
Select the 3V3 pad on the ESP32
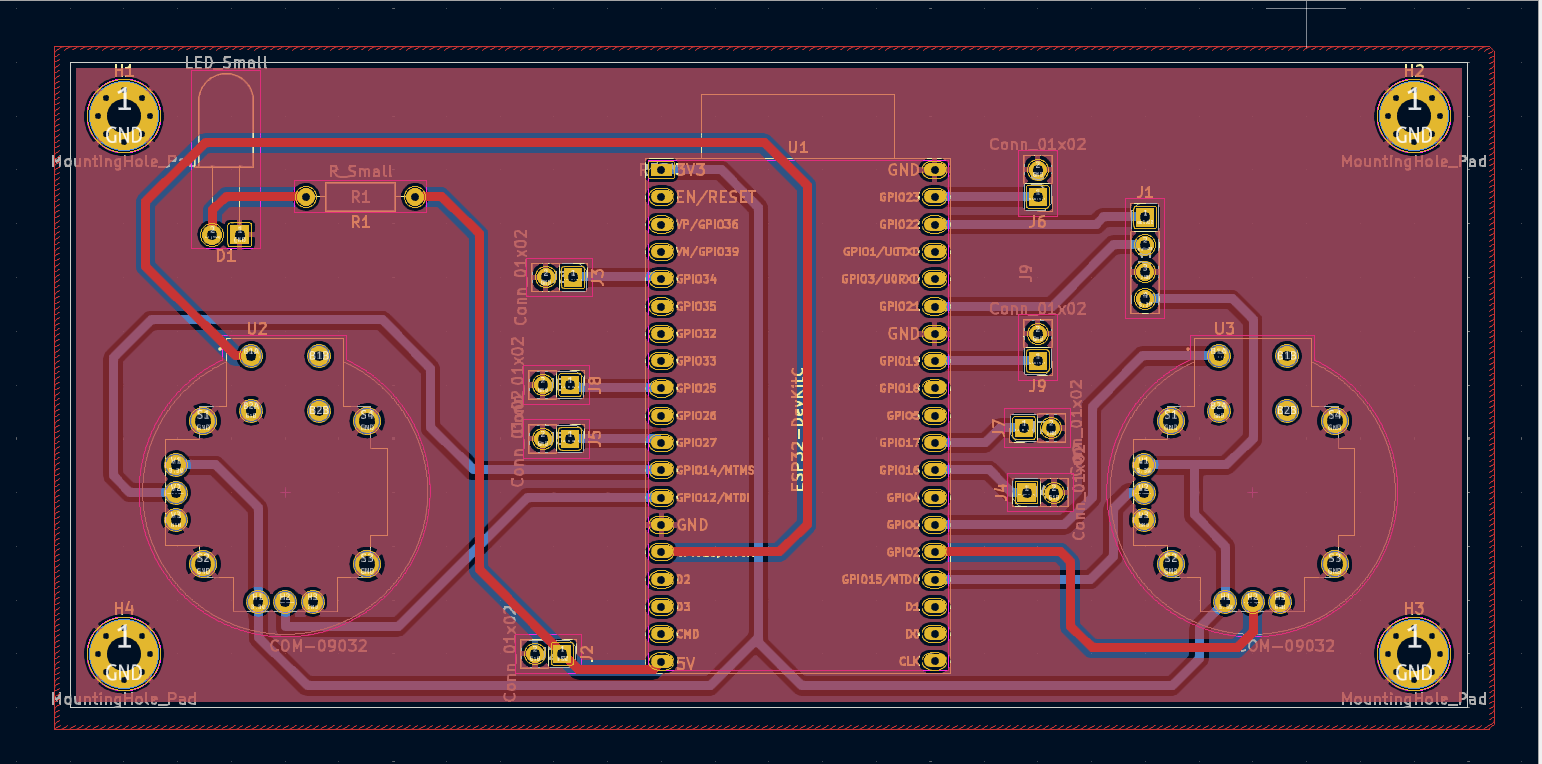pos(661,170)
